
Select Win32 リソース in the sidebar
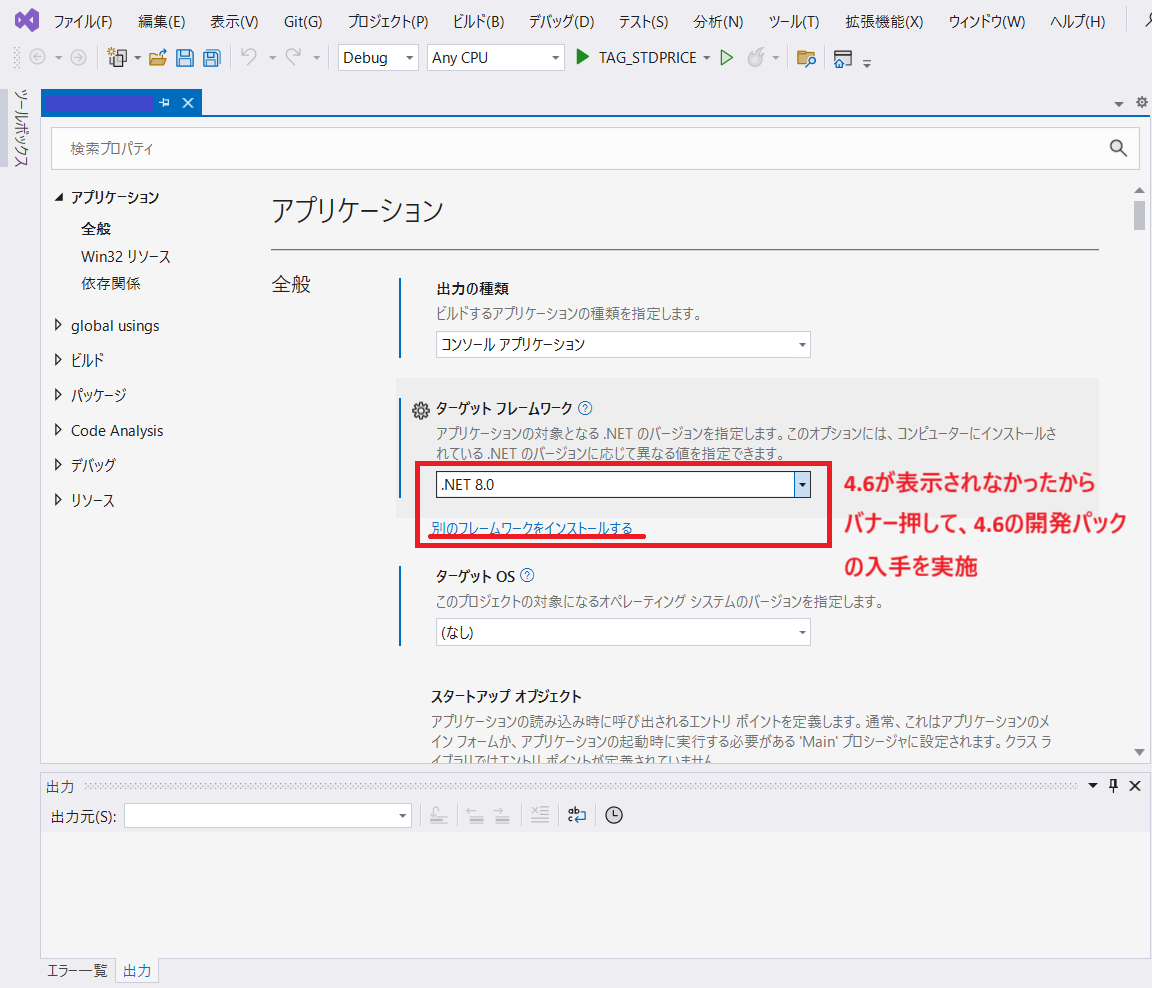coord(126,257)
